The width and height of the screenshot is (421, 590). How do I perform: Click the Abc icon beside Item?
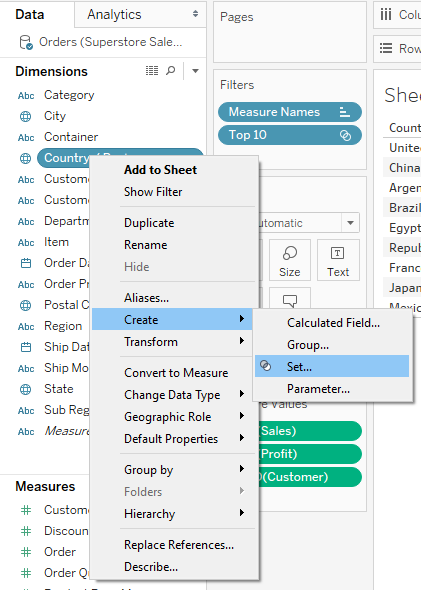pos(26,243)
